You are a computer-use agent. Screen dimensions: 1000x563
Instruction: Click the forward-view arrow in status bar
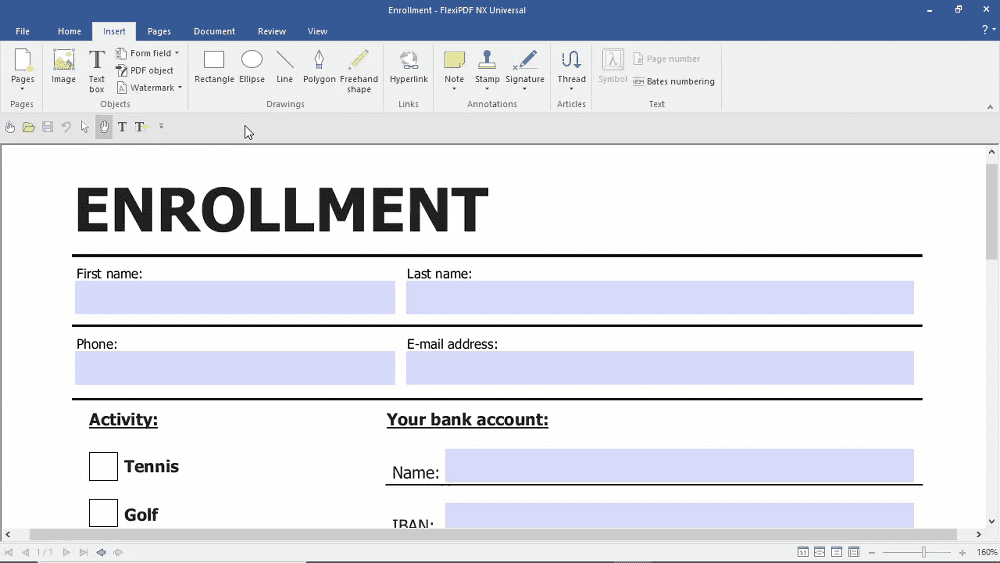click(118, 552)
